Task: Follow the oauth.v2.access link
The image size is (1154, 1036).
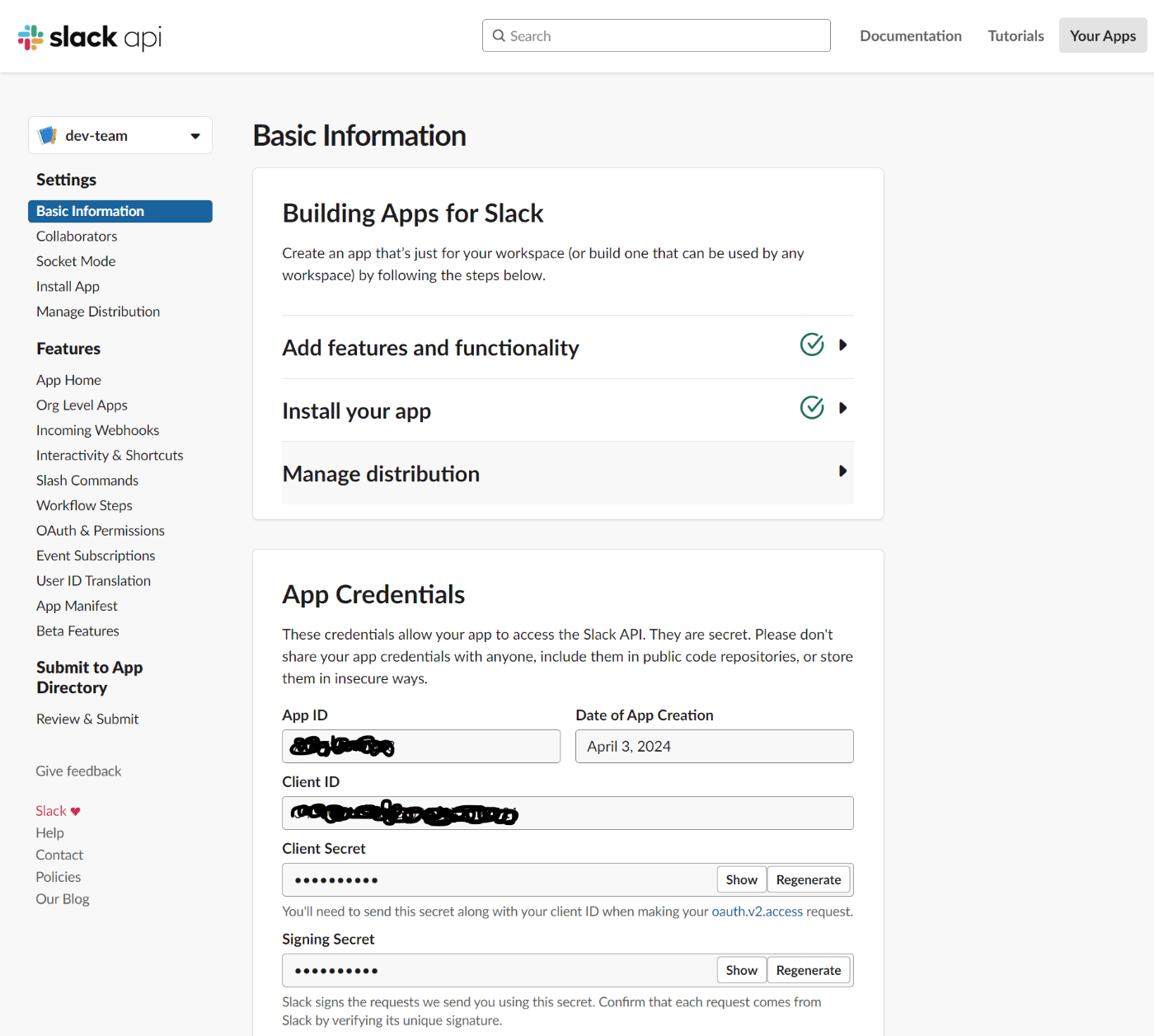Action: (x=757, y=912)
